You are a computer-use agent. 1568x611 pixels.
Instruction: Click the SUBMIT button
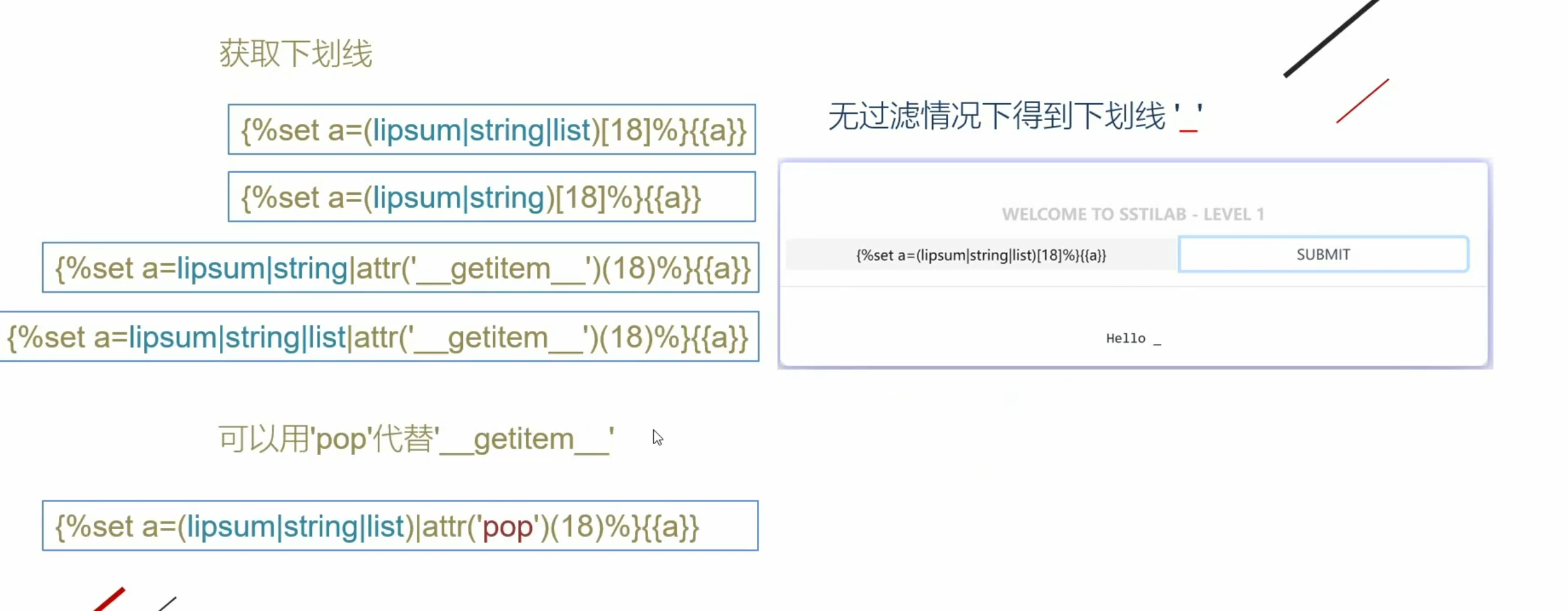coord(1323,254)
